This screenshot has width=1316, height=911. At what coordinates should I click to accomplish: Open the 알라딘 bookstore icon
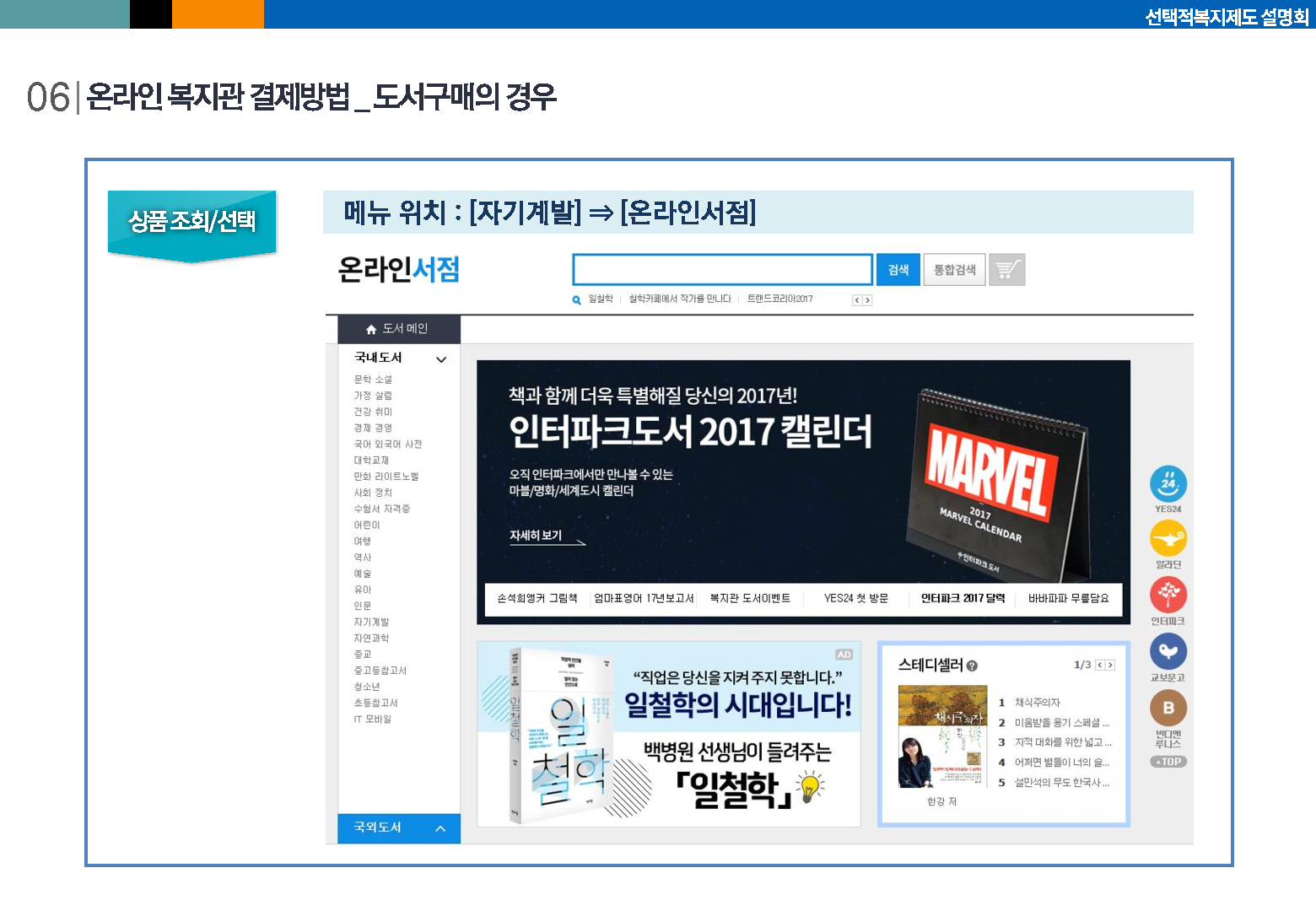point(1168,538)
